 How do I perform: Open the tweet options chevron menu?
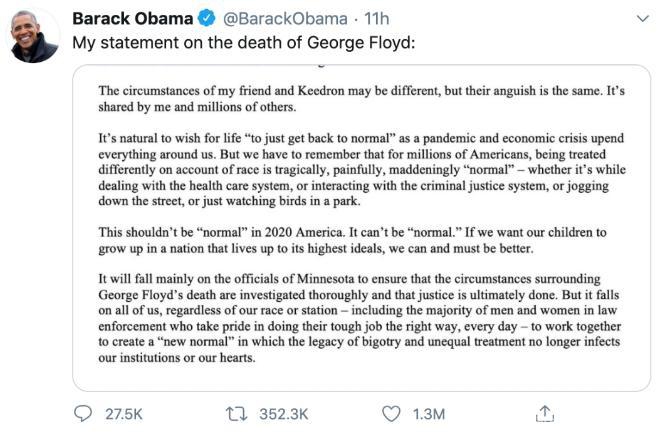pos(640,19)
